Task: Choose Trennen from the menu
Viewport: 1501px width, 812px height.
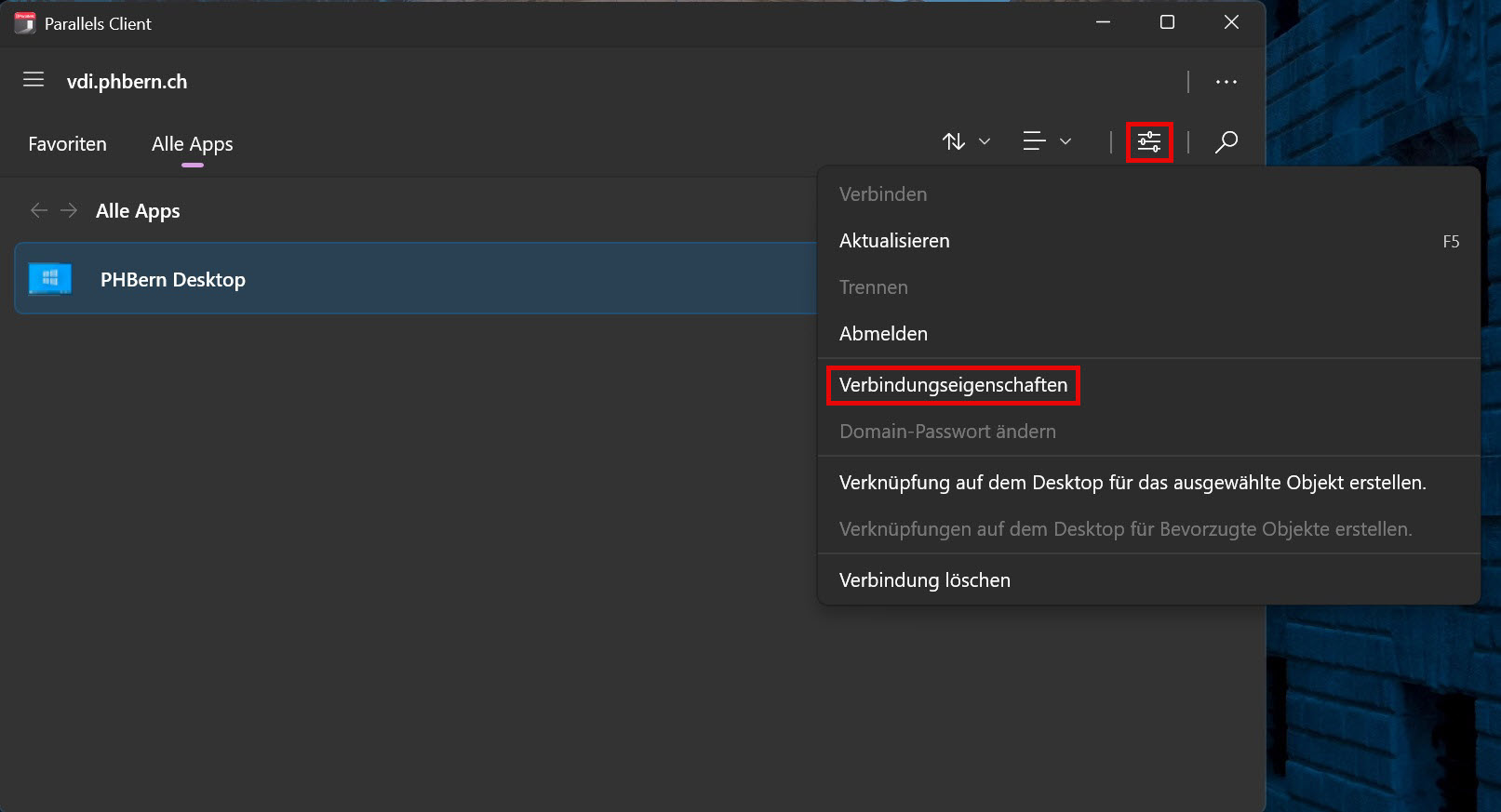Action: coord(1148,287)
